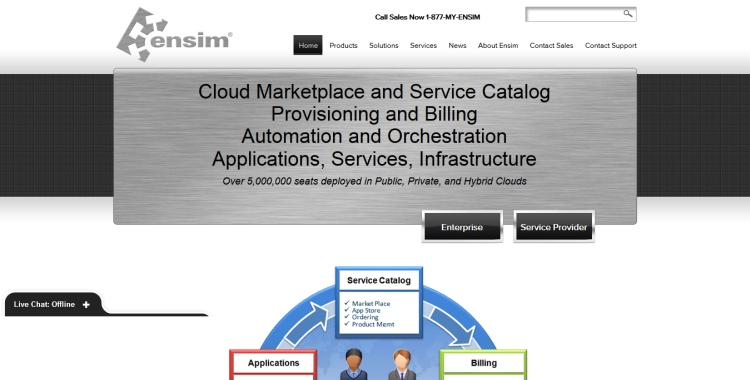Click the Enterprise button

462,227
